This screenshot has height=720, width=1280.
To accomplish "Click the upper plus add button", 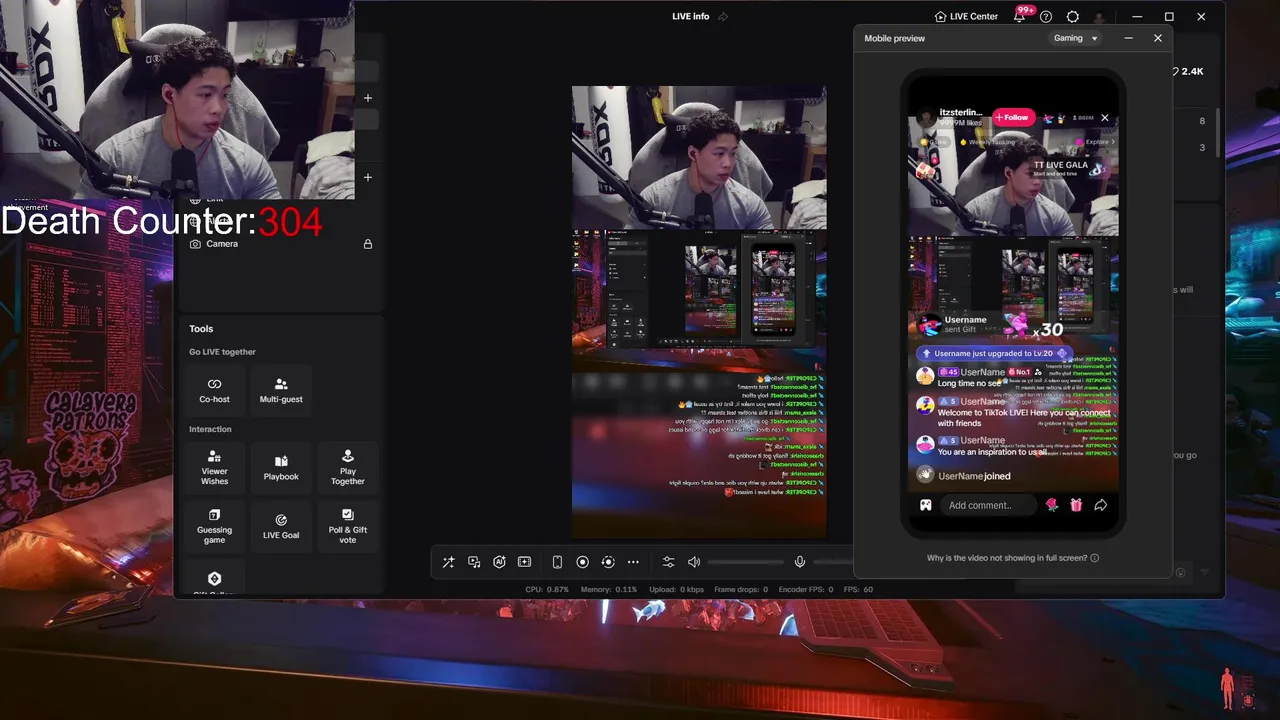I will 368,98.
